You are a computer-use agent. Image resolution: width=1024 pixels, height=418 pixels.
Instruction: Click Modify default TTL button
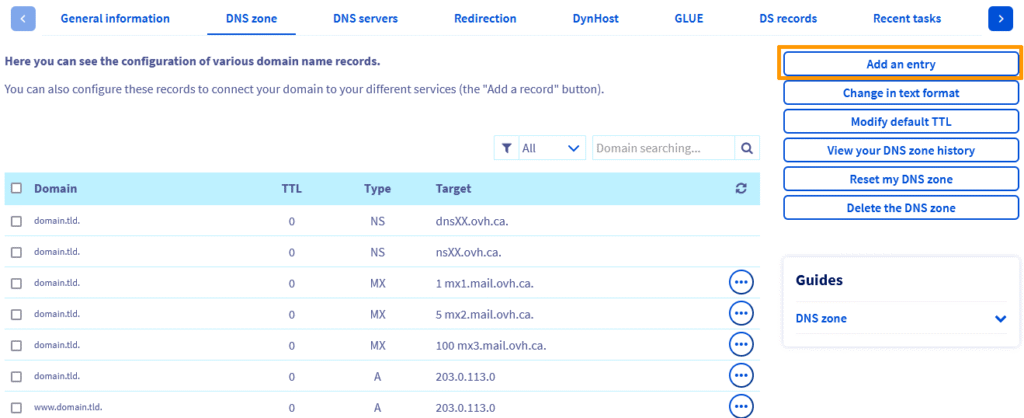[x=901, y=121]
